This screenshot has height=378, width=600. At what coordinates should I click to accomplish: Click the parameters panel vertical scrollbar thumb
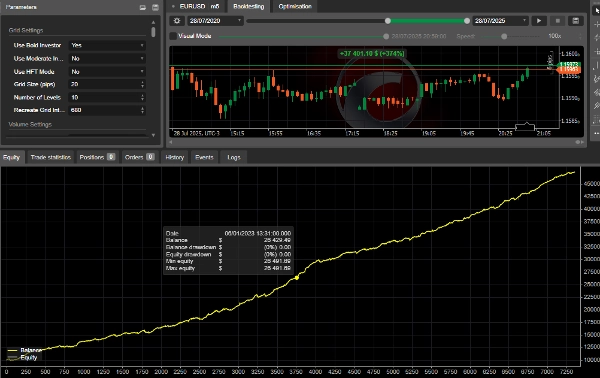point(153,32)
